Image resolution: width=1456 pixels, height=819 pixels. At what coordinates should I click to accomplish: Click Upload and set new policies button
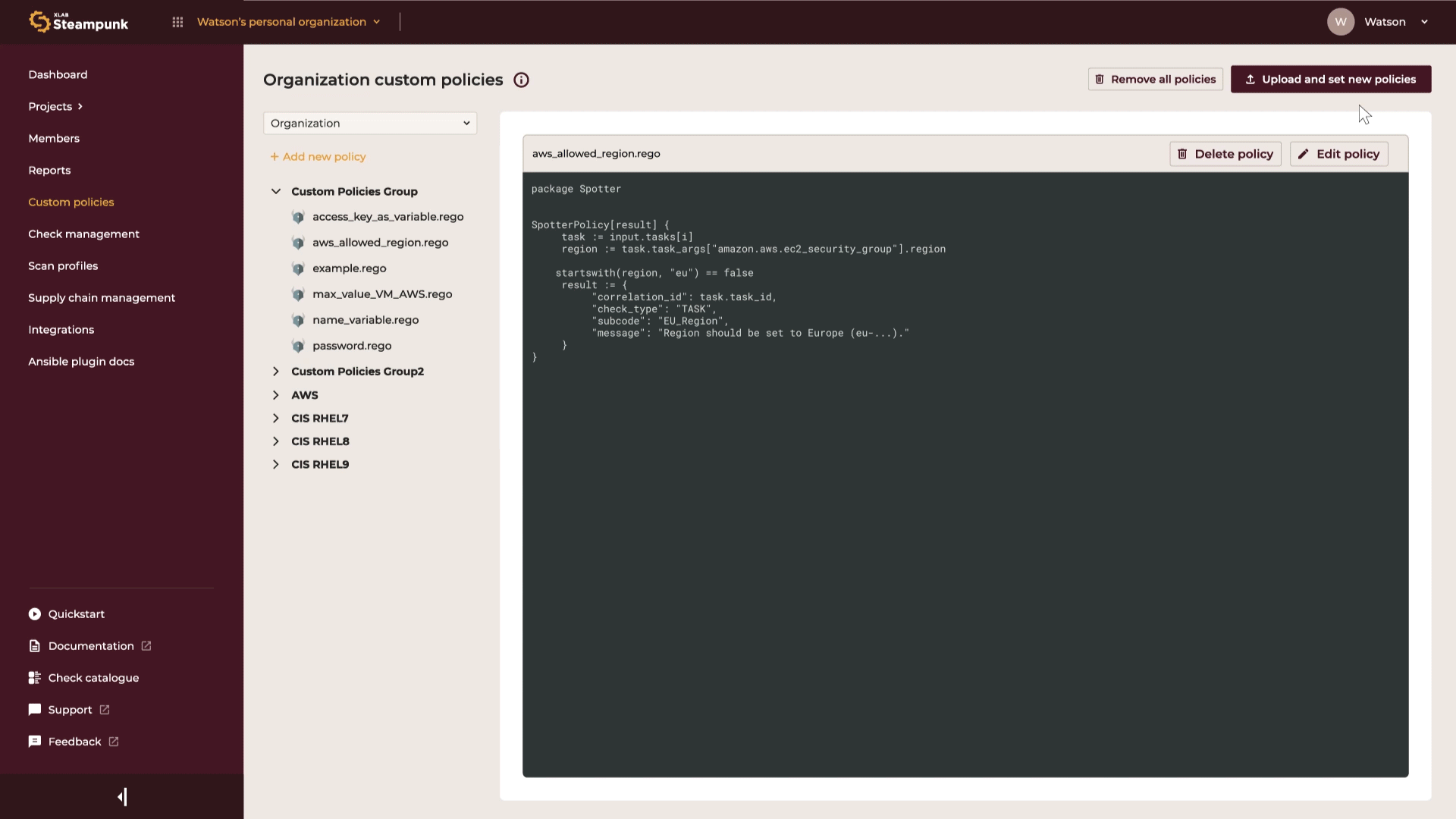[1330, 80]
